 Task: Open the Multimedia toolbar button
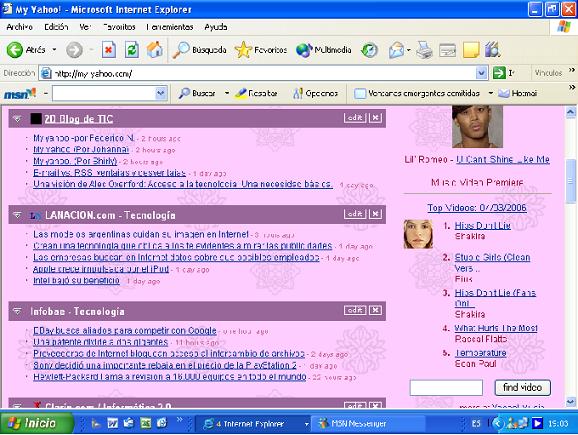coord(324,50)
